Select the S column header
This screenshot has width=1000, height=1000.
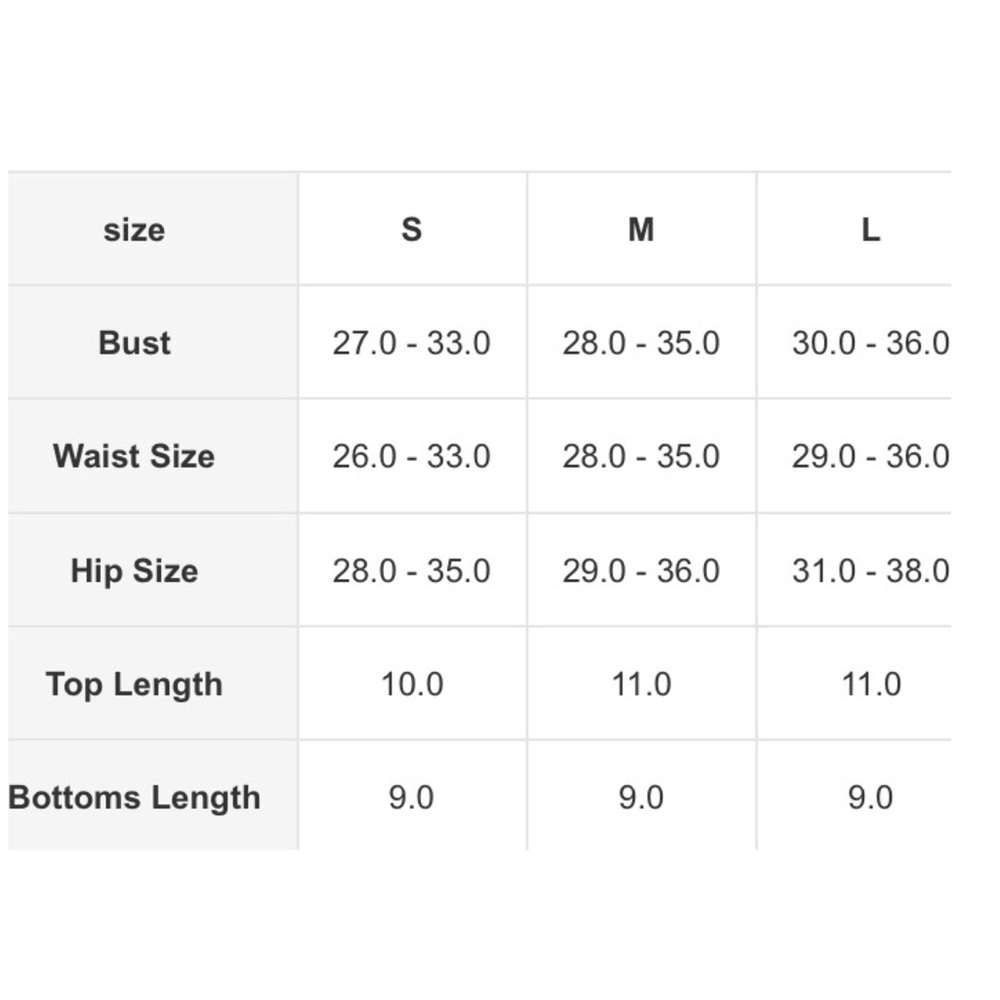(x=411, y=230)
